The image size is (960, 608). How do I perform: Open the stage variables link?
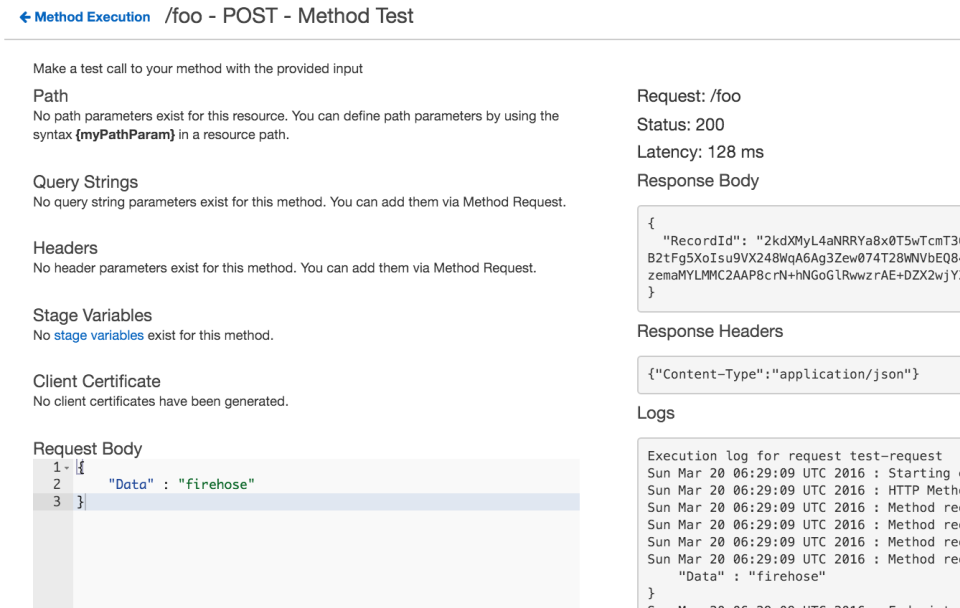(x=98, y=335)
